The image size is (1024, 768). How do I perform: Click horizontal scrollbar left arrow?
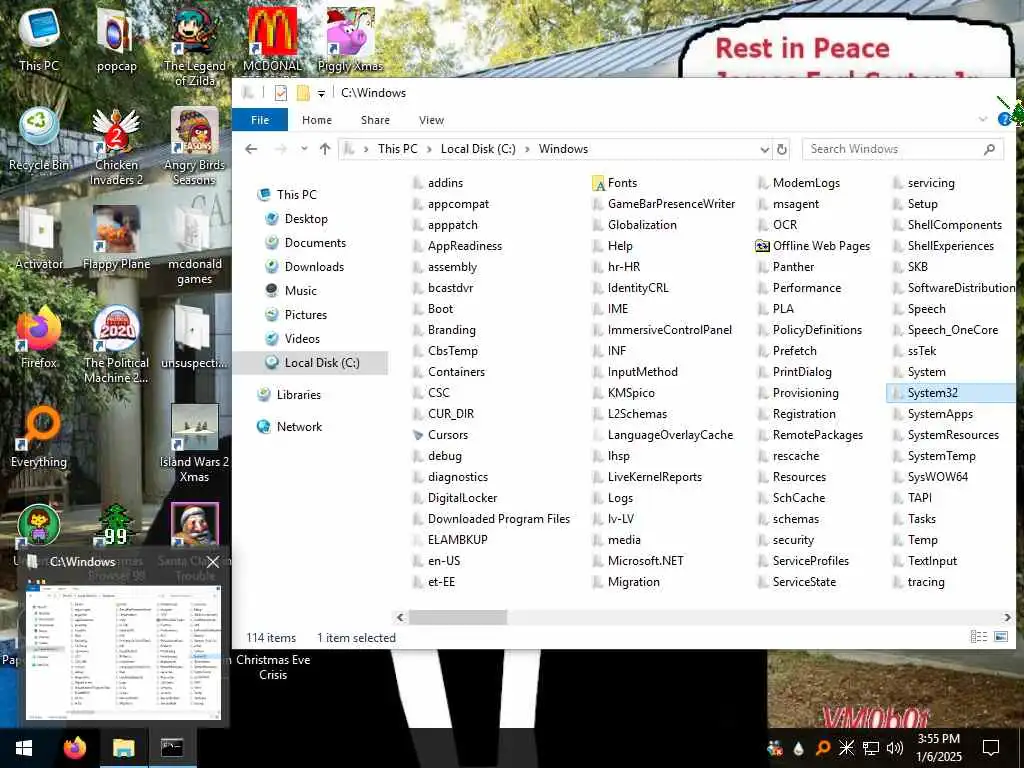[x=400, y=617]
